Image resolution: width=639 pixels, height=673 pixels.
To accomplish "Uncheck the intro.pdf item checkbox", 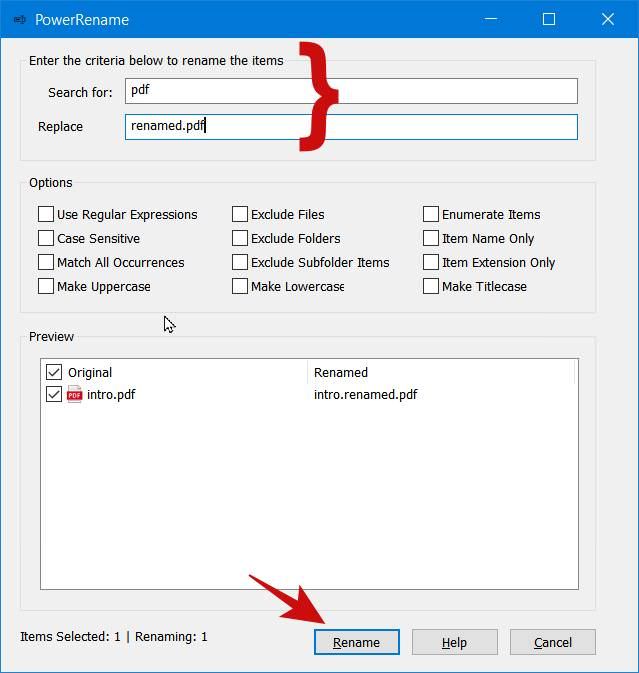I will pyautogui.click(x=54, y=394).
